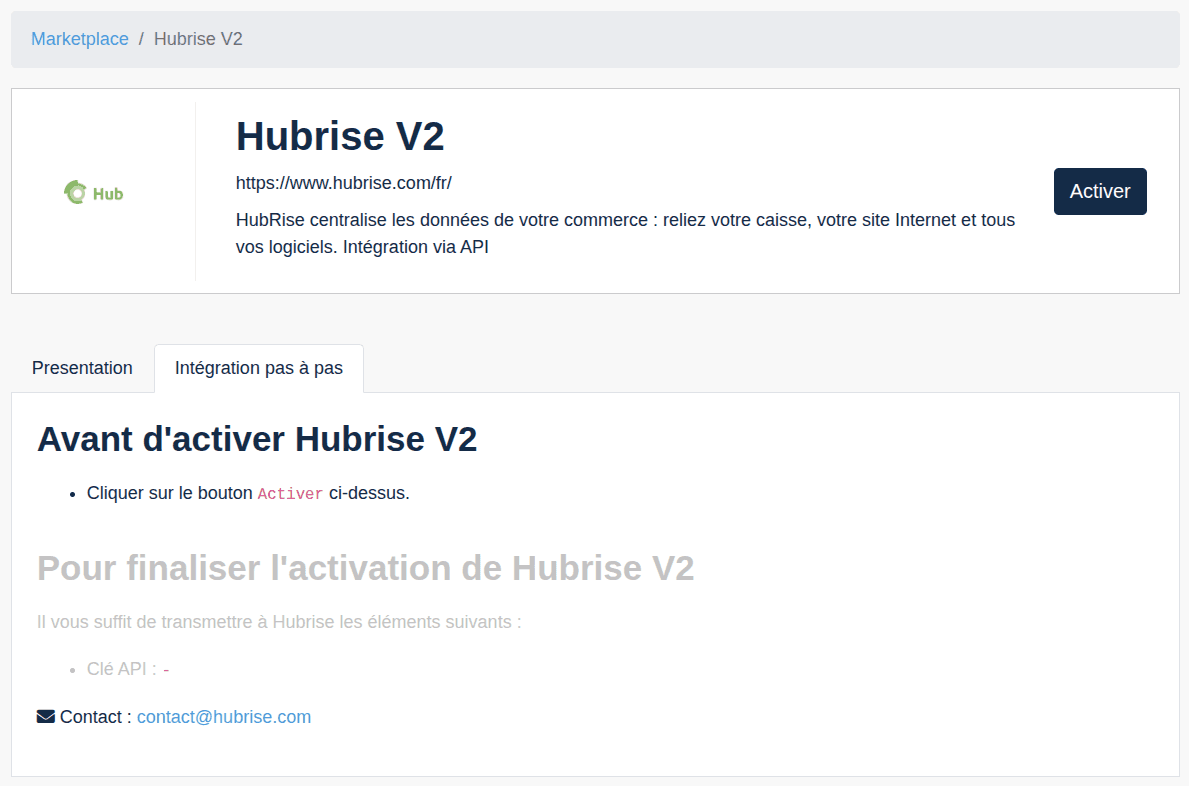This screenshot has height=786, width=1189.
Task: Click the Cliquer sur le bouton instruction
Action: tap(170, 493)
